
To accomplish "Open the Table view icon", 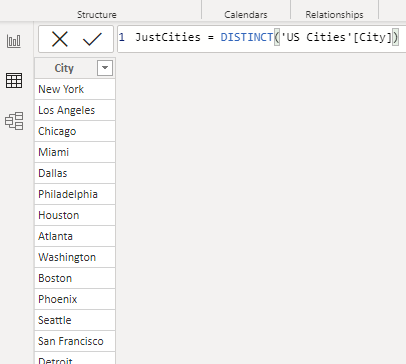I will click(x=14, y=81).
